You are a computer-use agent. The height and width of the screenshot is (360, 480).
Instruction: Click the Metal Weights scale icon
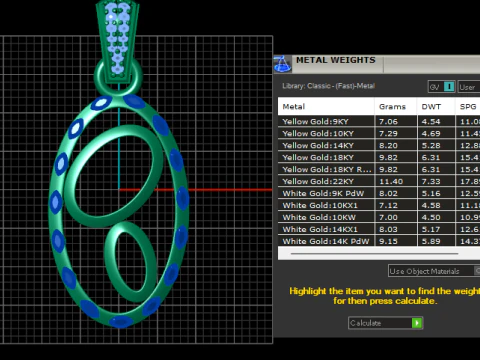pyautogui.click(x=282, y=64)
